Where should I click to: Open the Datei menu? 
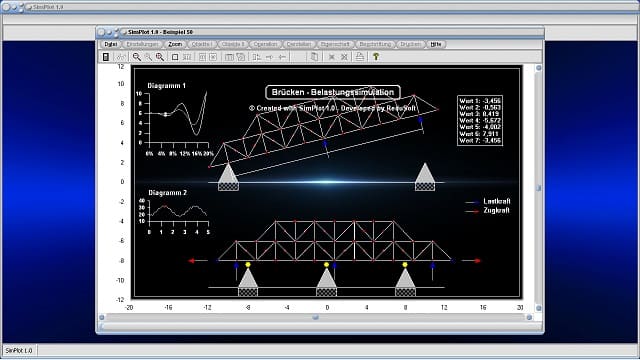tap(111, 44)
